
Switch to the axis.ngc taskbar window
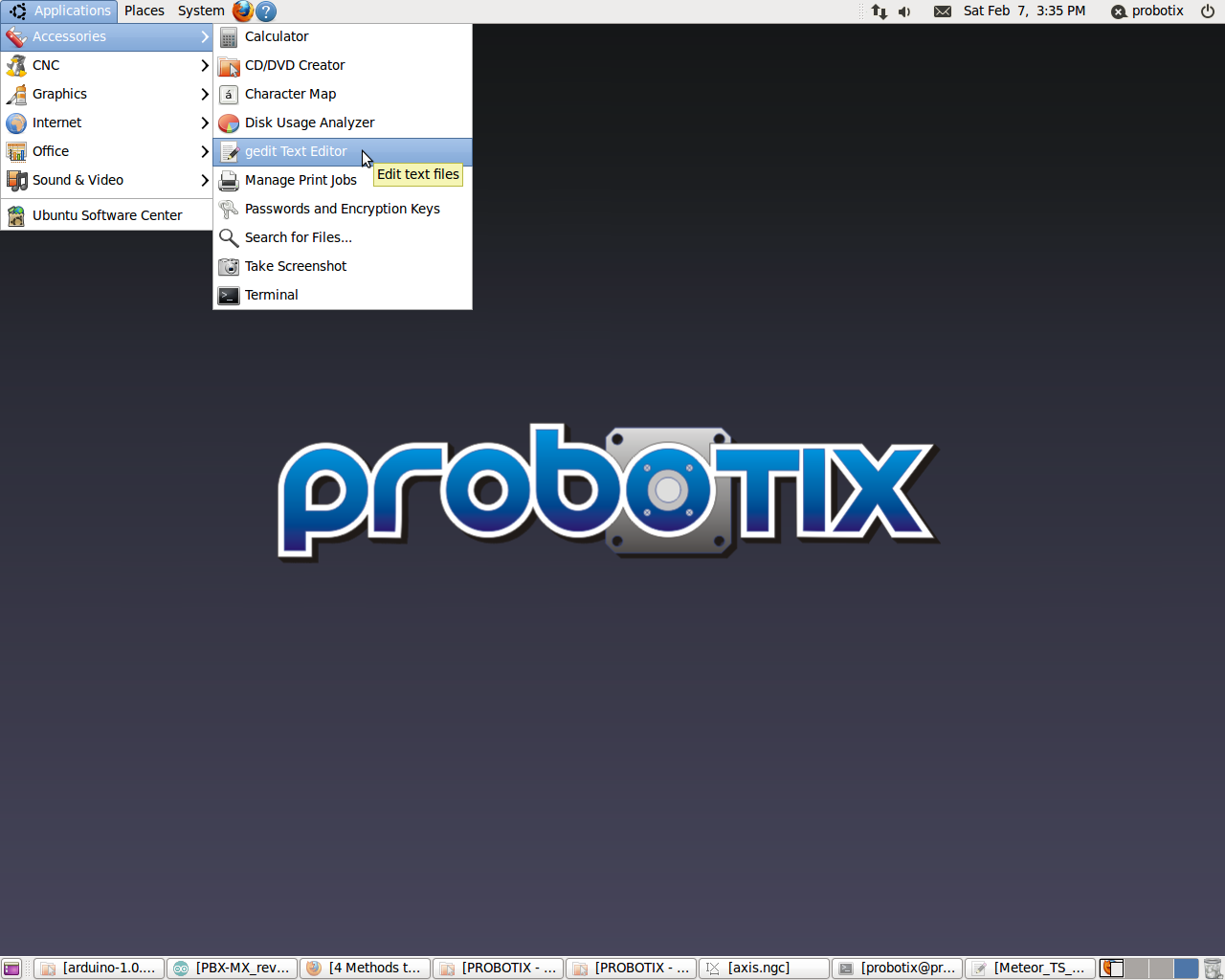click(764, 969)
